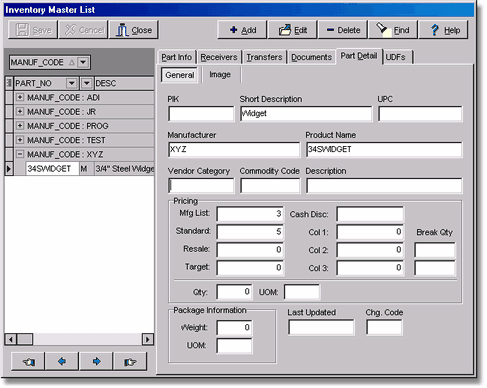Click the PART_NO column header
Image resolution: width=487 pixels, height=388 pixels.
[46, 83]
